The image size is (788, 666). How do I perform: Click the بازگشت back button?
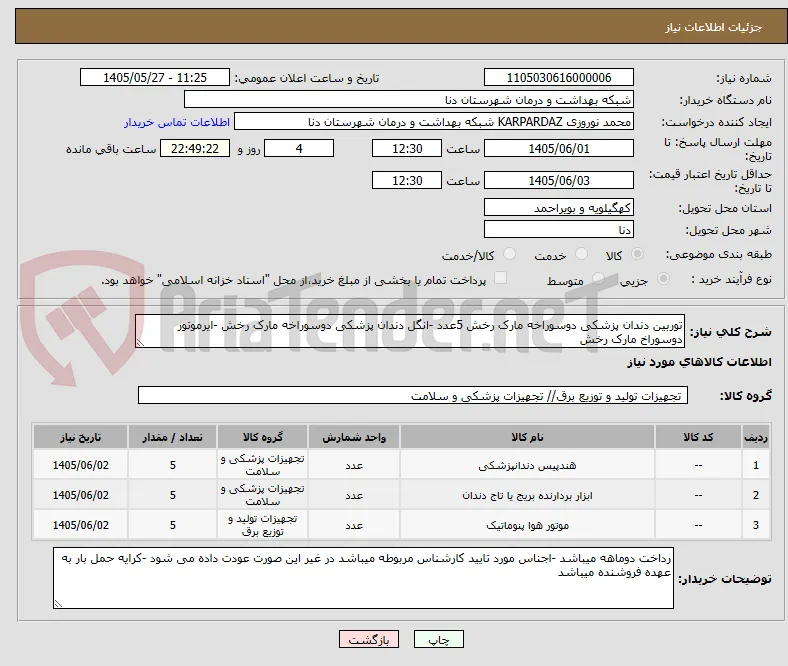[x=369, y=639]
